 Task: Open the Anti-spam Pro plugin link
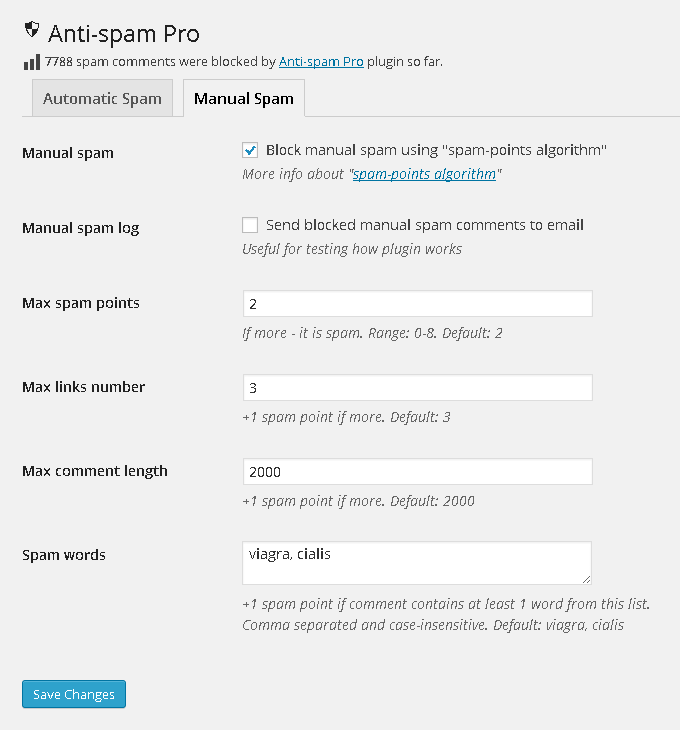[321, 62]
